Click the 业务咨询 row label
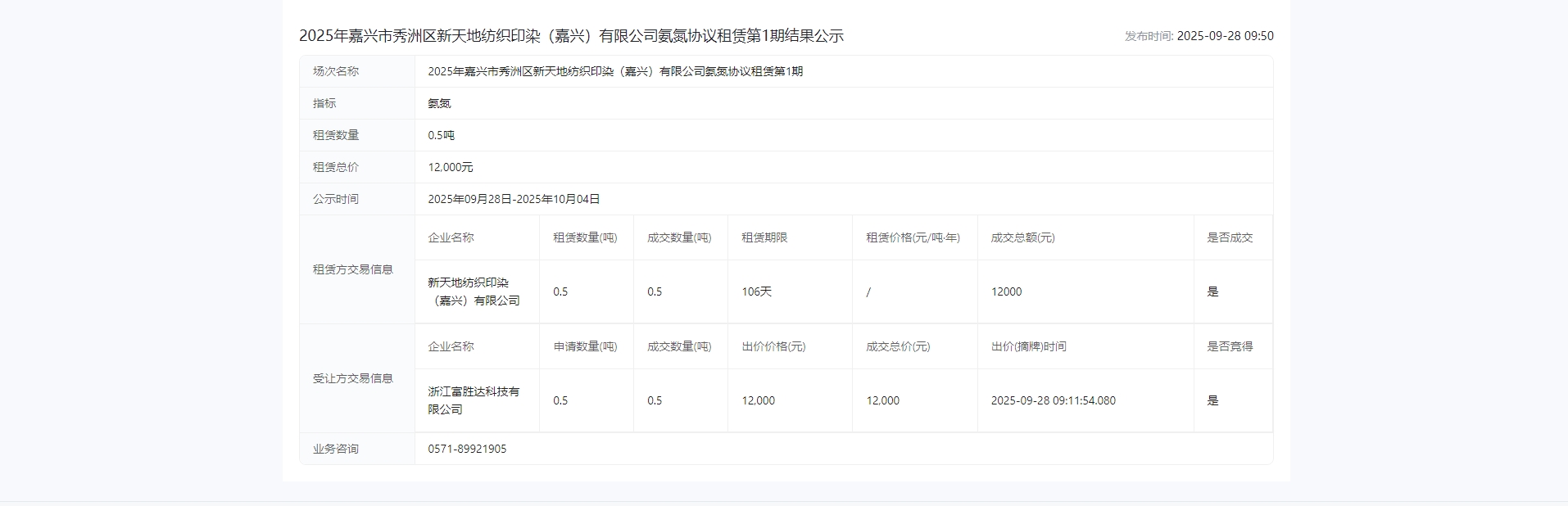This screenshot has height=506, width=1568. coord(336,449)
